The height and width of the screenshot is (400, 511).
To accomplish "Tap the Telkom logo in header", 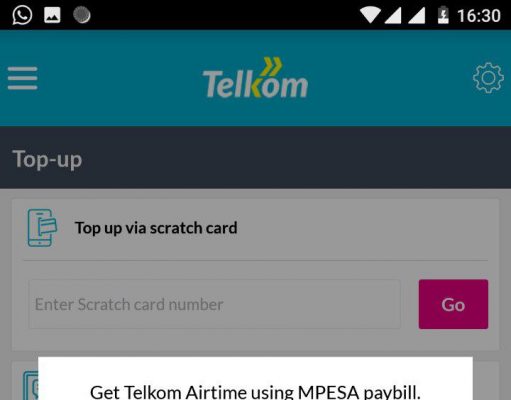I will tap(255, 78).
